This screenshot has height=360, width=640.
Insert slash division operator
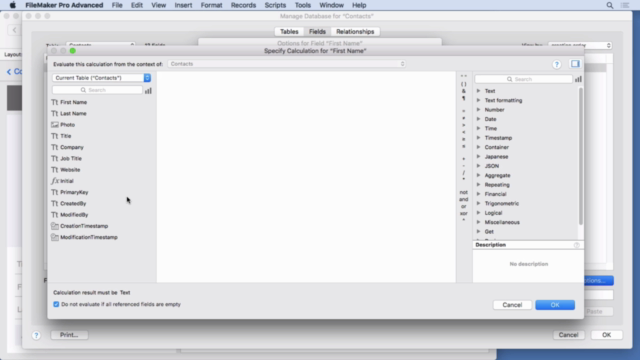coord(464,173)
